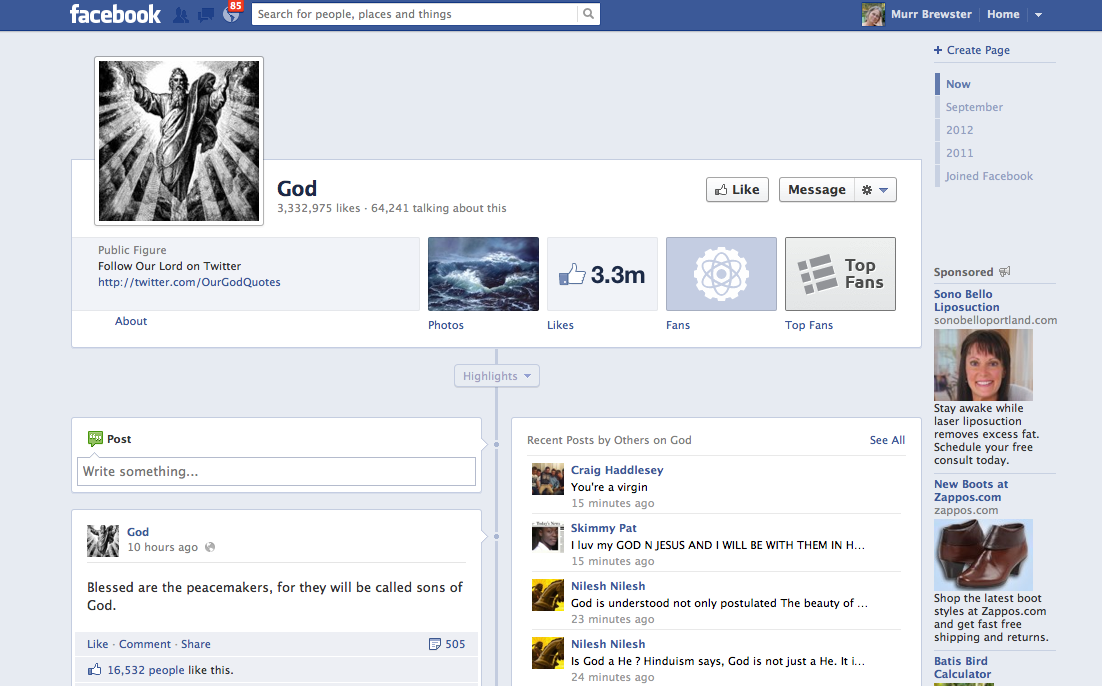
Task: Click the Zappos boots ad image
Action: (983, 555)
